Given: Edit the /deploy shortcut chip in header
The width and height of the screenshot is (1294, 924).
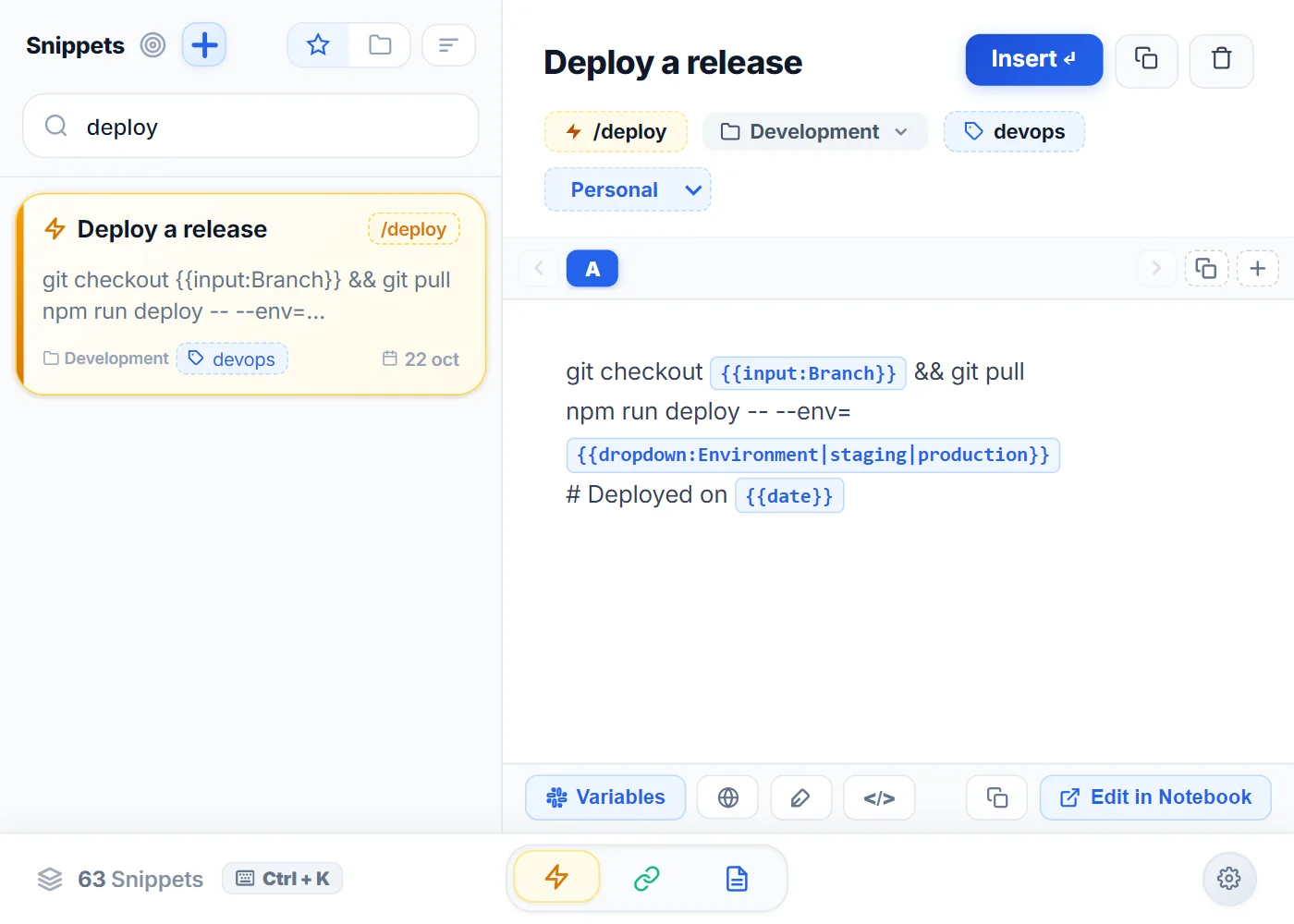Looking at the screenshot, I should (x=616, y=131).
